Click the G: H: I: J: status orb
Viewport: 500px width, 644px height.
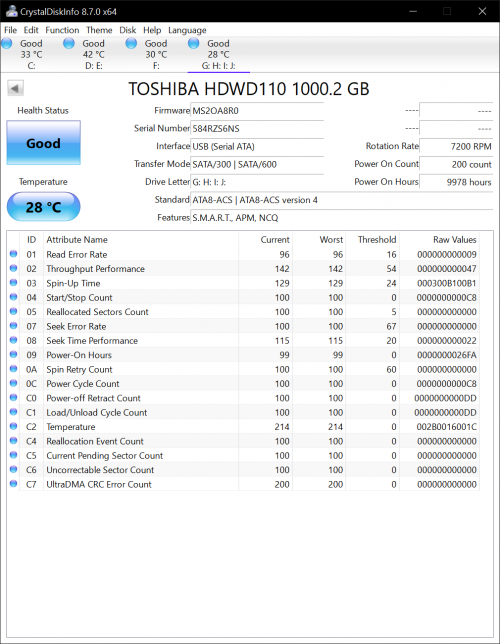pos(194,43)
